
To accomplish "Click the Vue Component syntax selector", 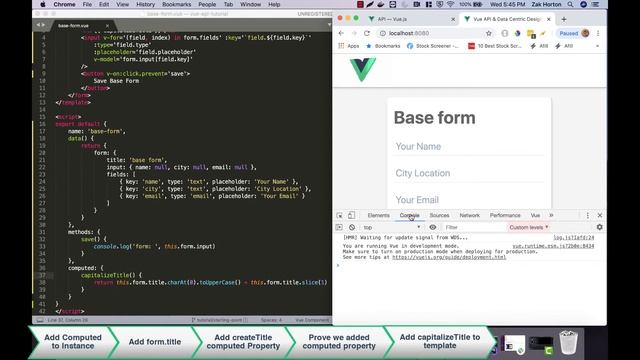I will [x=312, y=320].
